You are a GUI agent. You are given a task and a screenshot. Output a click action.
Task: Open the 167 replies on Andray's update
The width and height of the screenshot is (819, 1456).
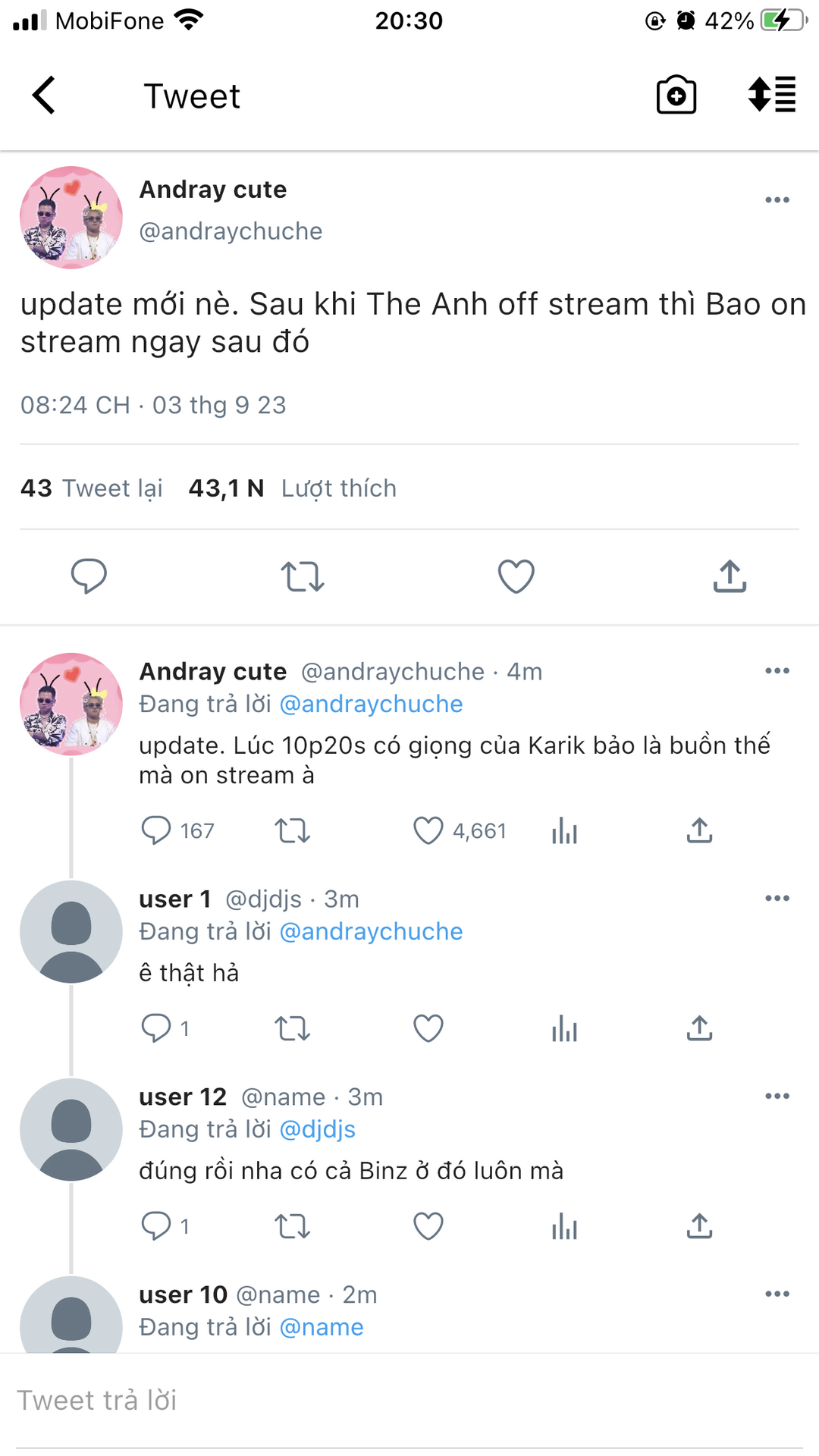point(177,831)
